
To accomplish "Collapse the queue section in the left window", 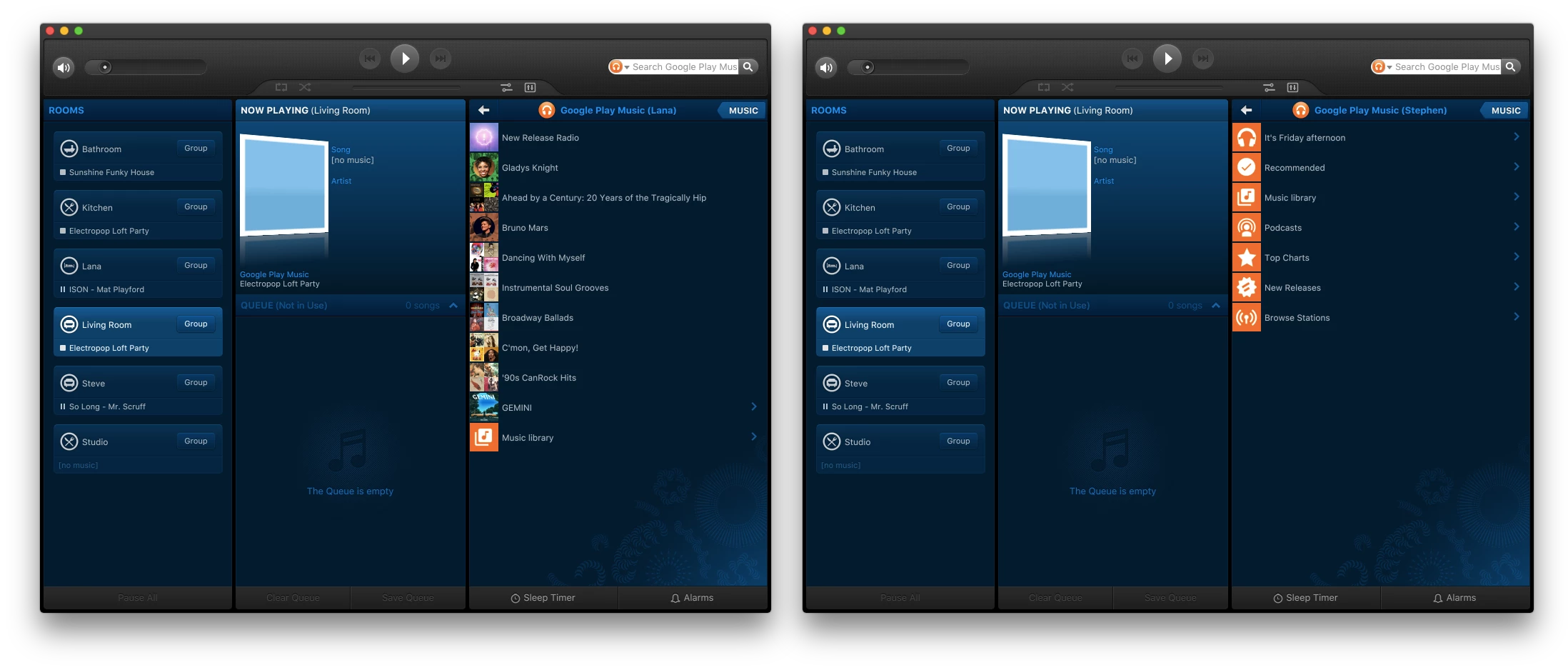I will [x=453, y=305].
